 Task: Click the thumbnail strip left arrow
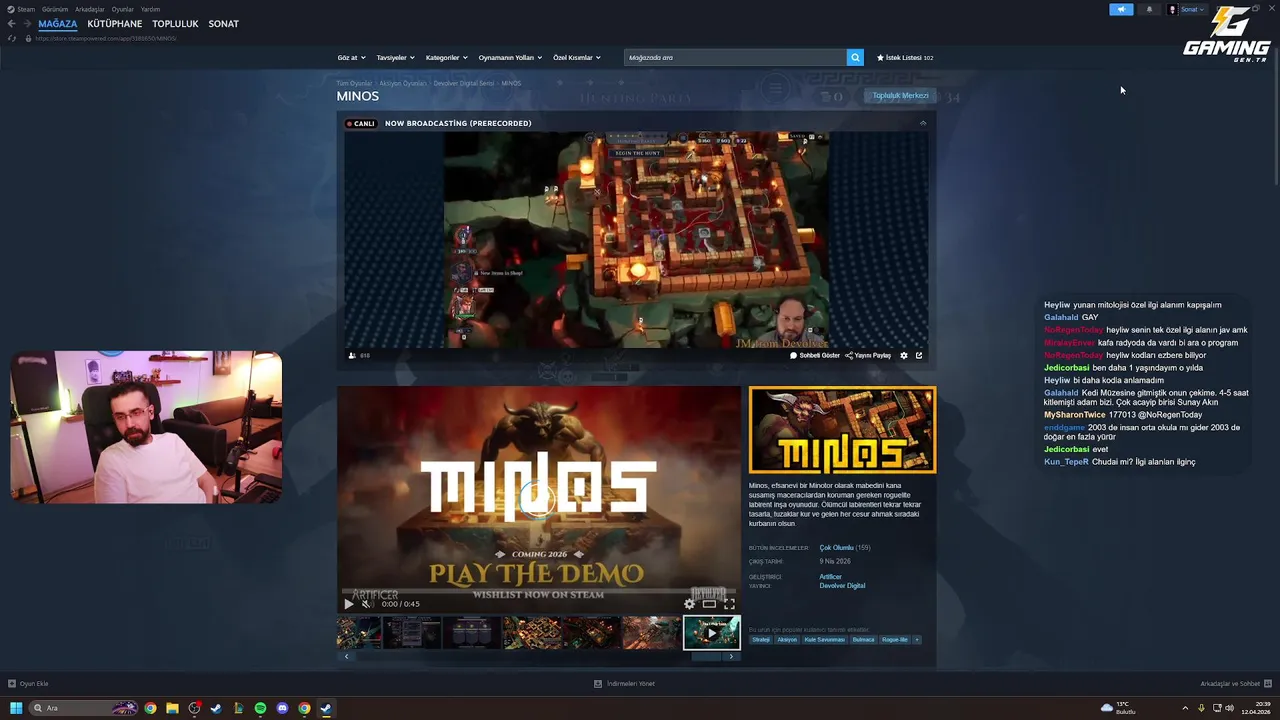coord(347,656)
